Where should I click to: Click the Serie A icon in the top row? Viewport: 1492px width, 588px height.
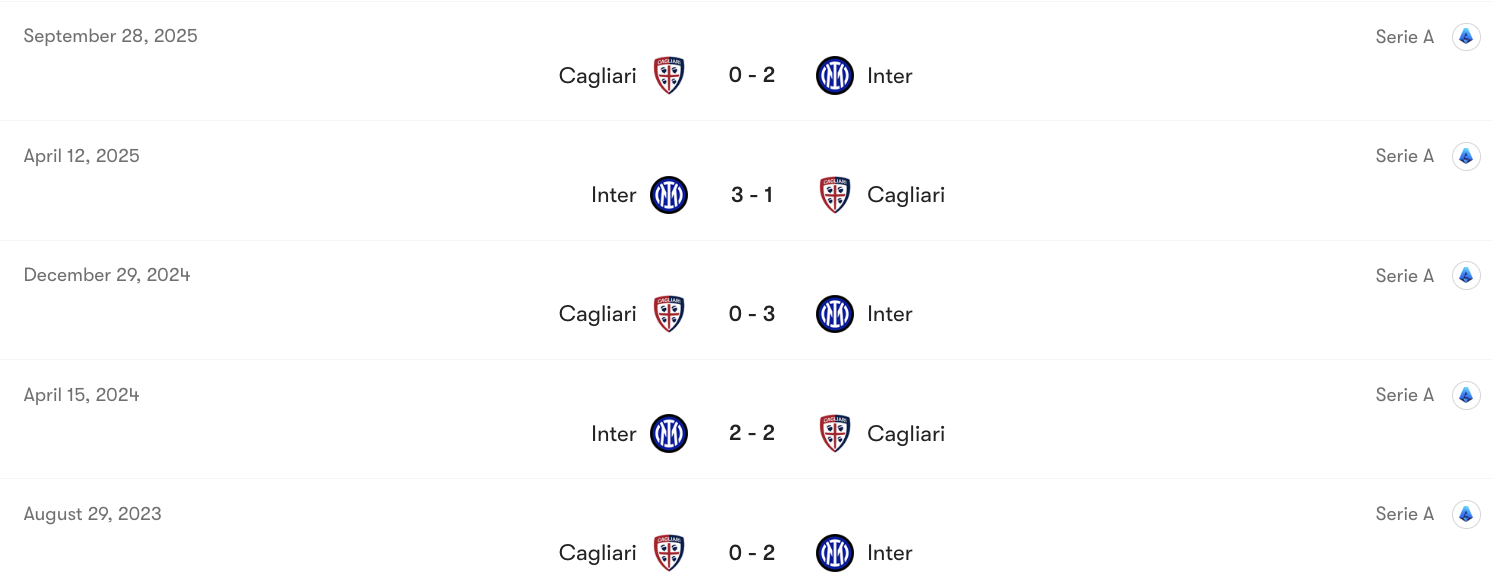1466,36
